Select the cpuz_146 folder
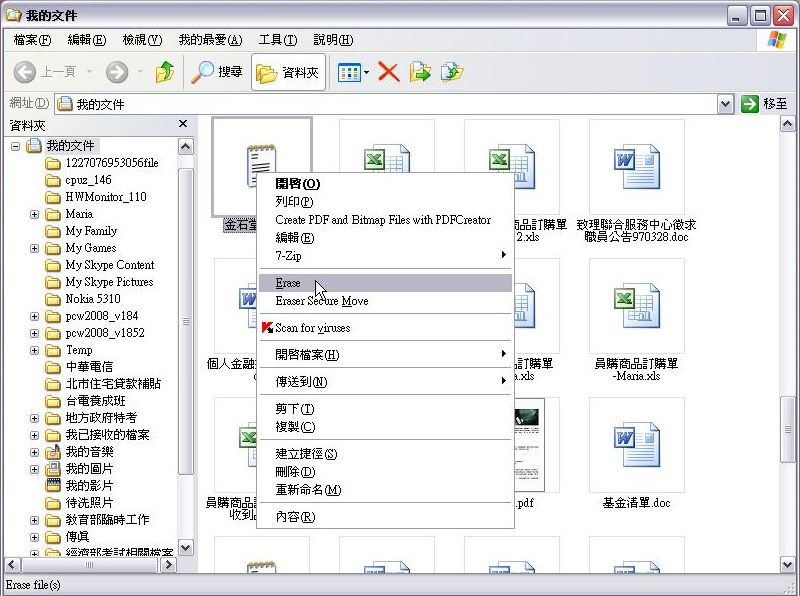Image resolution: width=800 pixels, height=596 pixels. point(79,180)
